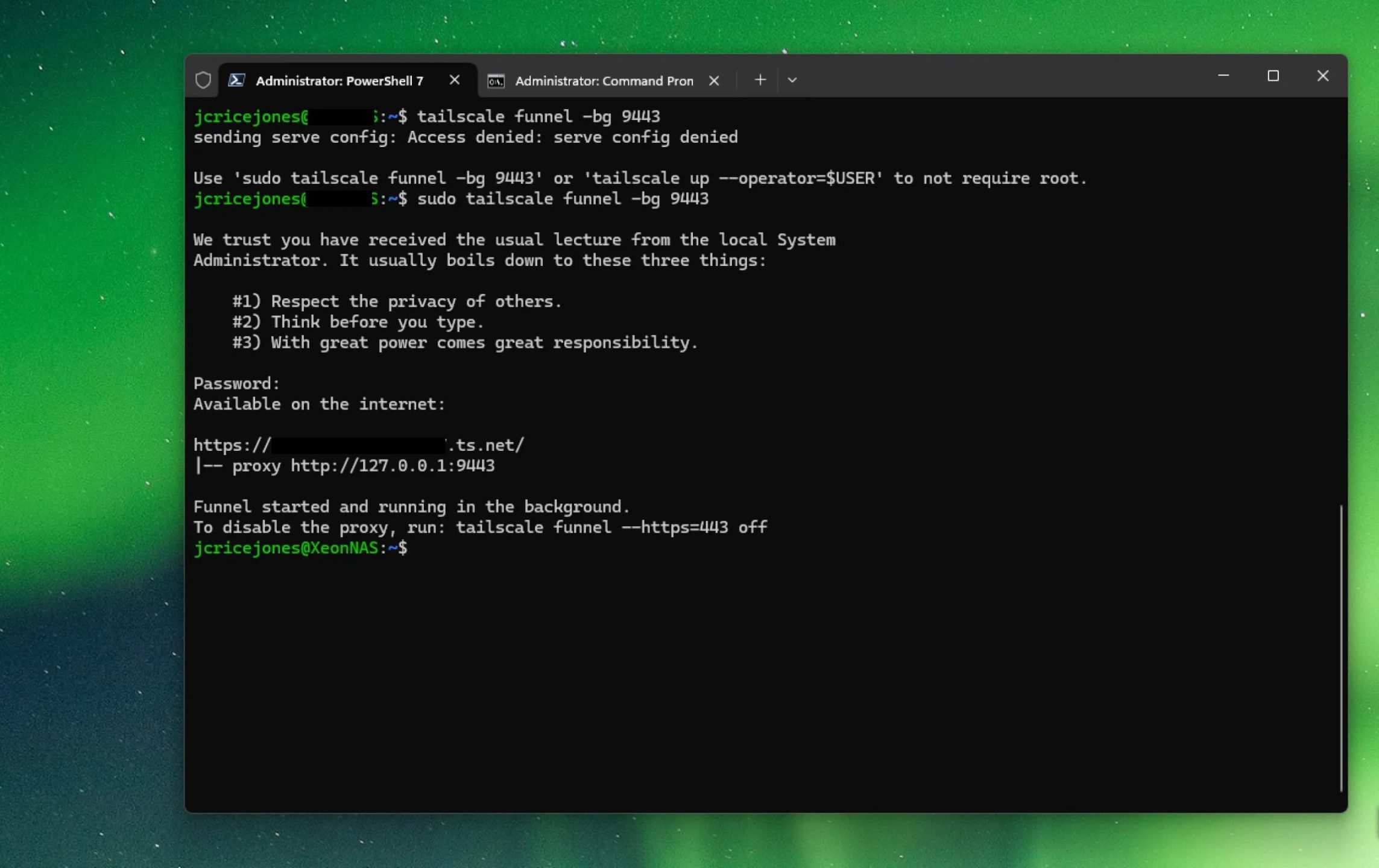The height and width of the screenshot is (868, 1379).
Task: Click the terminal's vertical scrollbar thumb
Action: [1340, 648]
